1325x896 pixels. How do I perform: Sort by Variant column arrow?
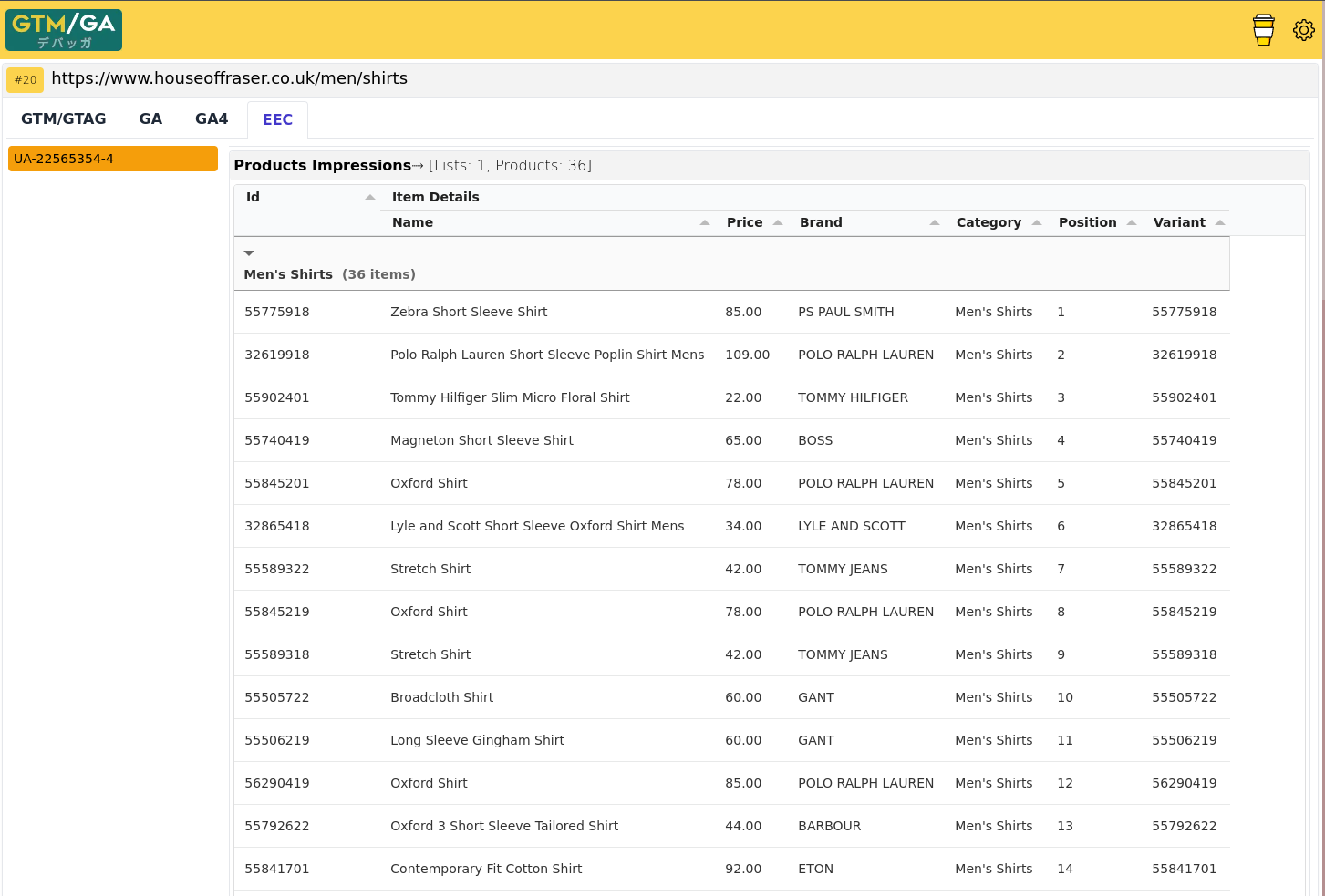[1220, 222]
